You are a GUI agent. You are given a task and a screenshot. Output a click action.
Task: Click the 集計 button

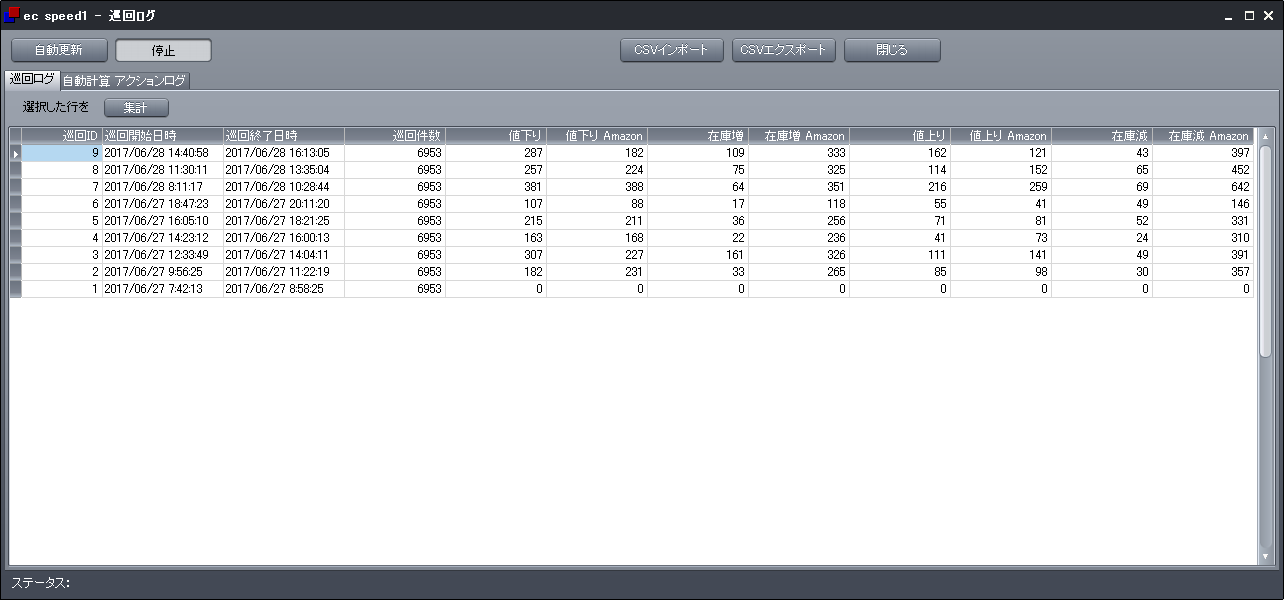pyautogui.click(x=136, y=107)
